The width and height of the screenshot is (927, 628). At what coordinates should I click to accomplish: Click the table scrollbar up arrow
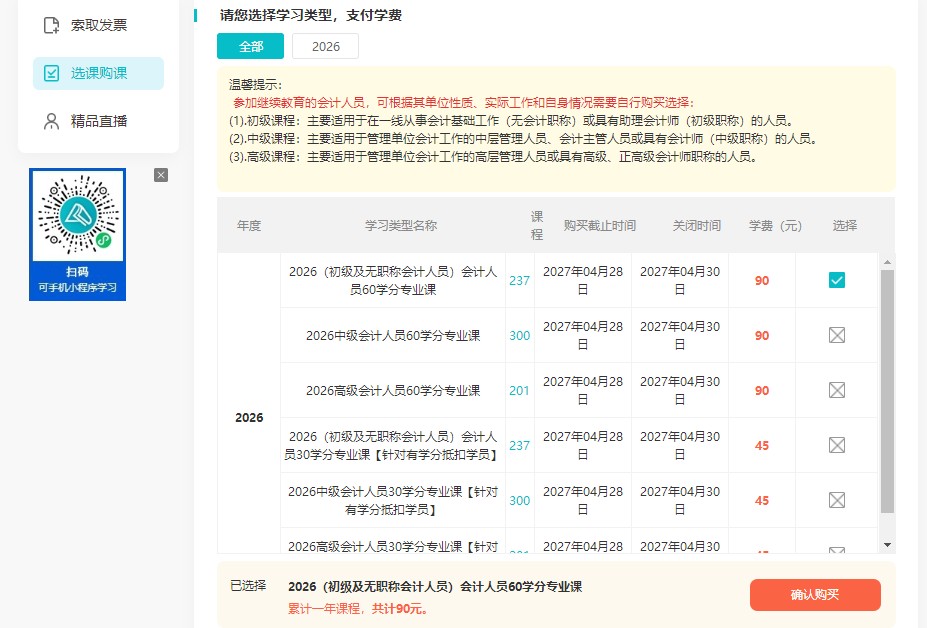[887, 262]
